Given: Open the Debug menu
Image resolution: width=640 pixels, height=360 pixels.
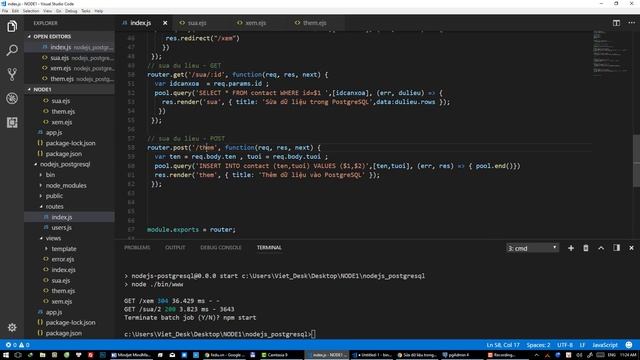Looking at the screenshot, I should pyautogui.click(x=71, y=11).
